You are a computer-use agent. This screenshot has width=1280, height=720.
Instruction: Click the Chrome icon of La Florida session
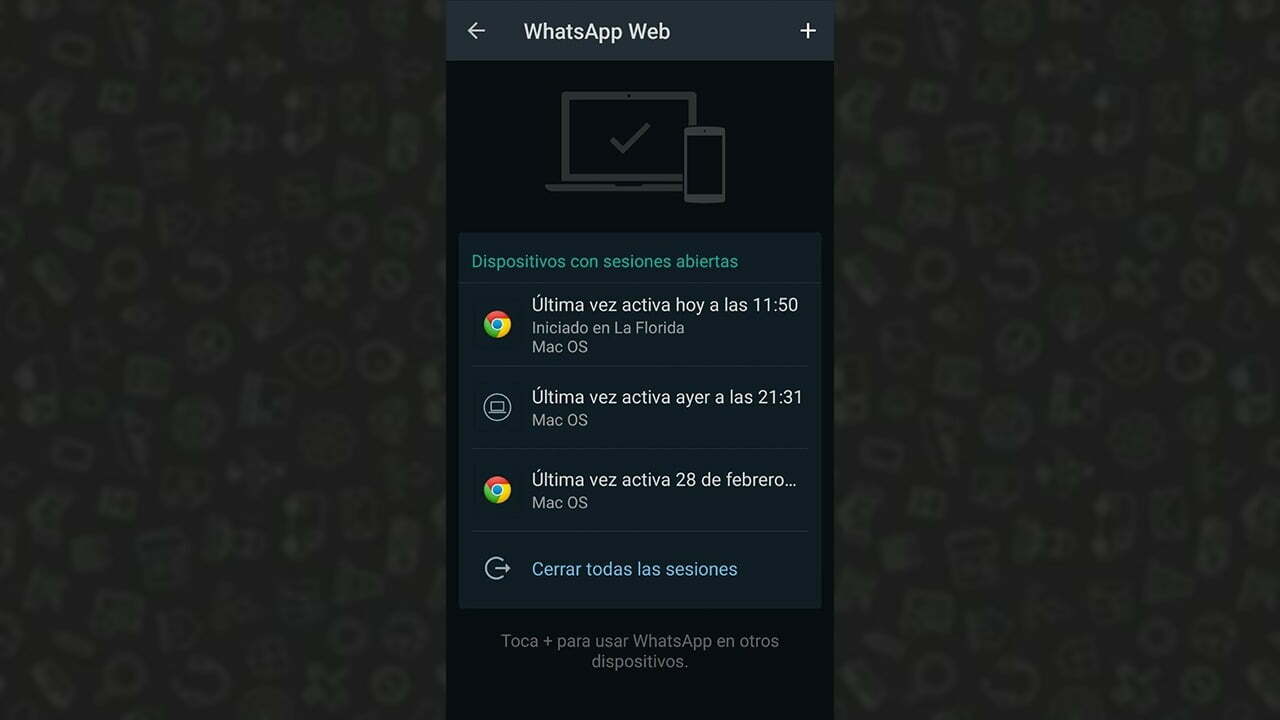click(497, 324)
